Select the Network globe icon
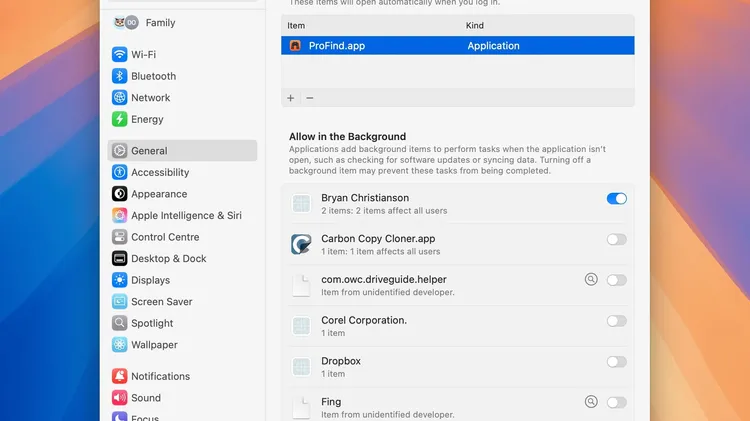The image size is (750, 421). click(x=120, y=98)
